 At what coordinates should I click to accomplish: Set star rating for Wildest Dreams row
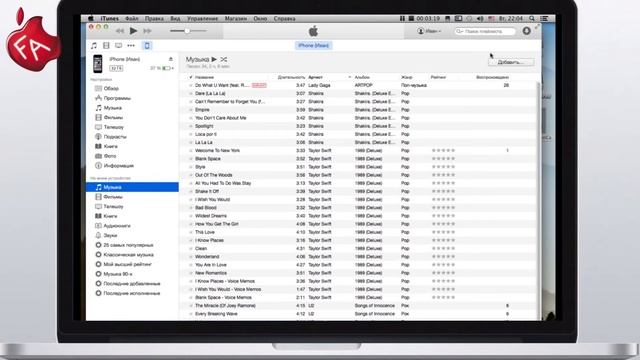coord(443,216)
